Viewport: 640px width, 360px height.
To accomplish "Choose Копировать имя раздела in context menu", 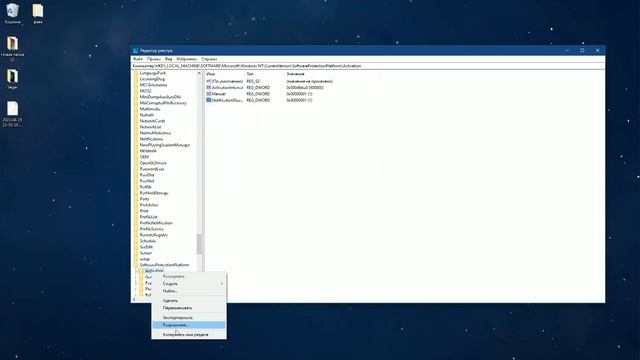I will click(189, 334).
